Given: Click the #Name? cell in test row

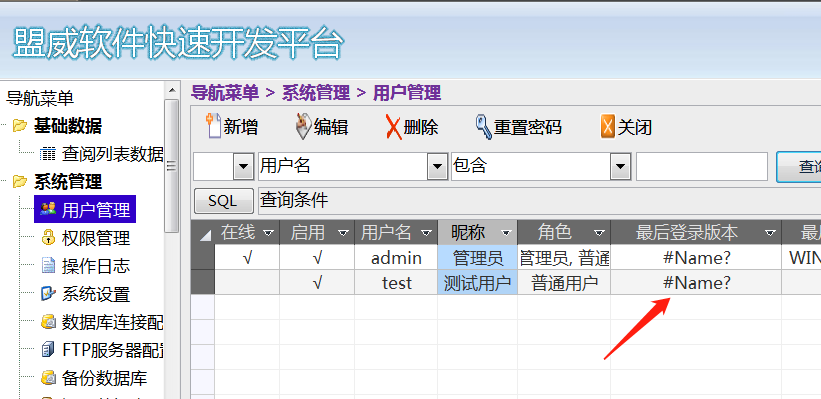Looking at the screenshot, I should pos(696,283).
